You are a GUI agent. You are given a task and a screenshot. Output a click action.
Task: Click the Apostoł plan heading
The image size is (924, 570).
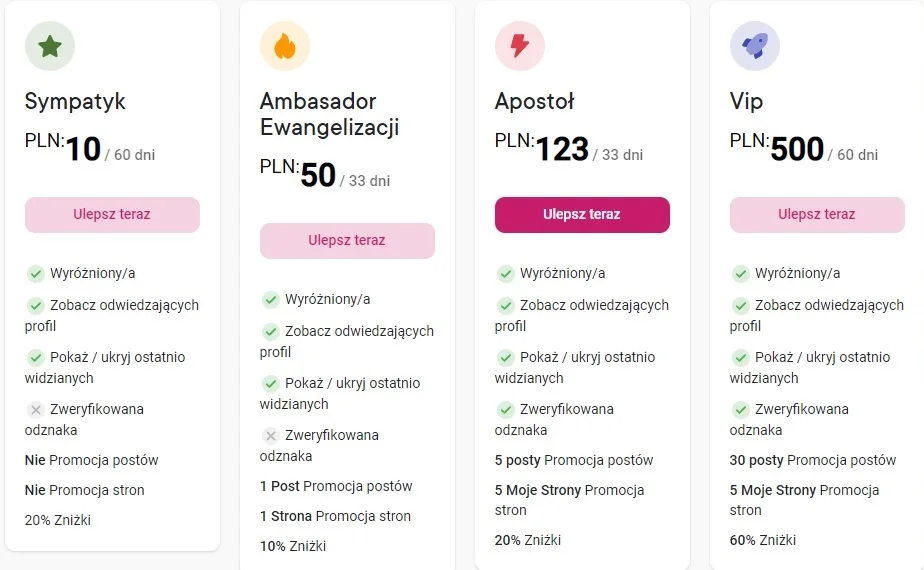click(x=534, y=101)
